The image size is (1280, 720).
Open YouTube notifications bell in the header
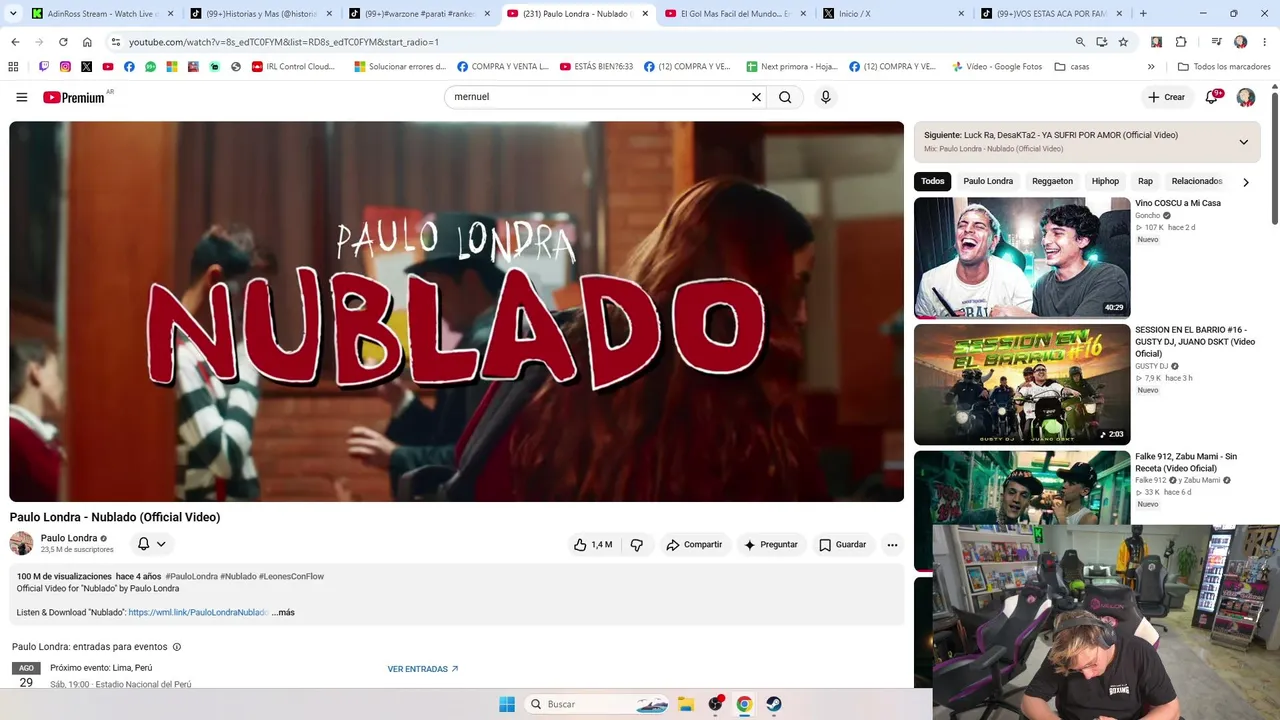(1212, 97)
